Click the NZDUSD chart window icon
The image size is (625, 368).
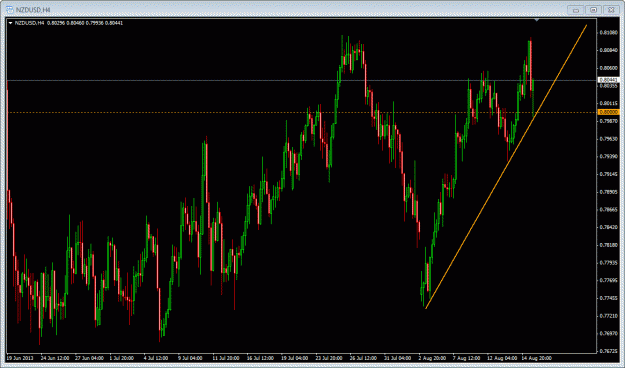click(10, 9)
